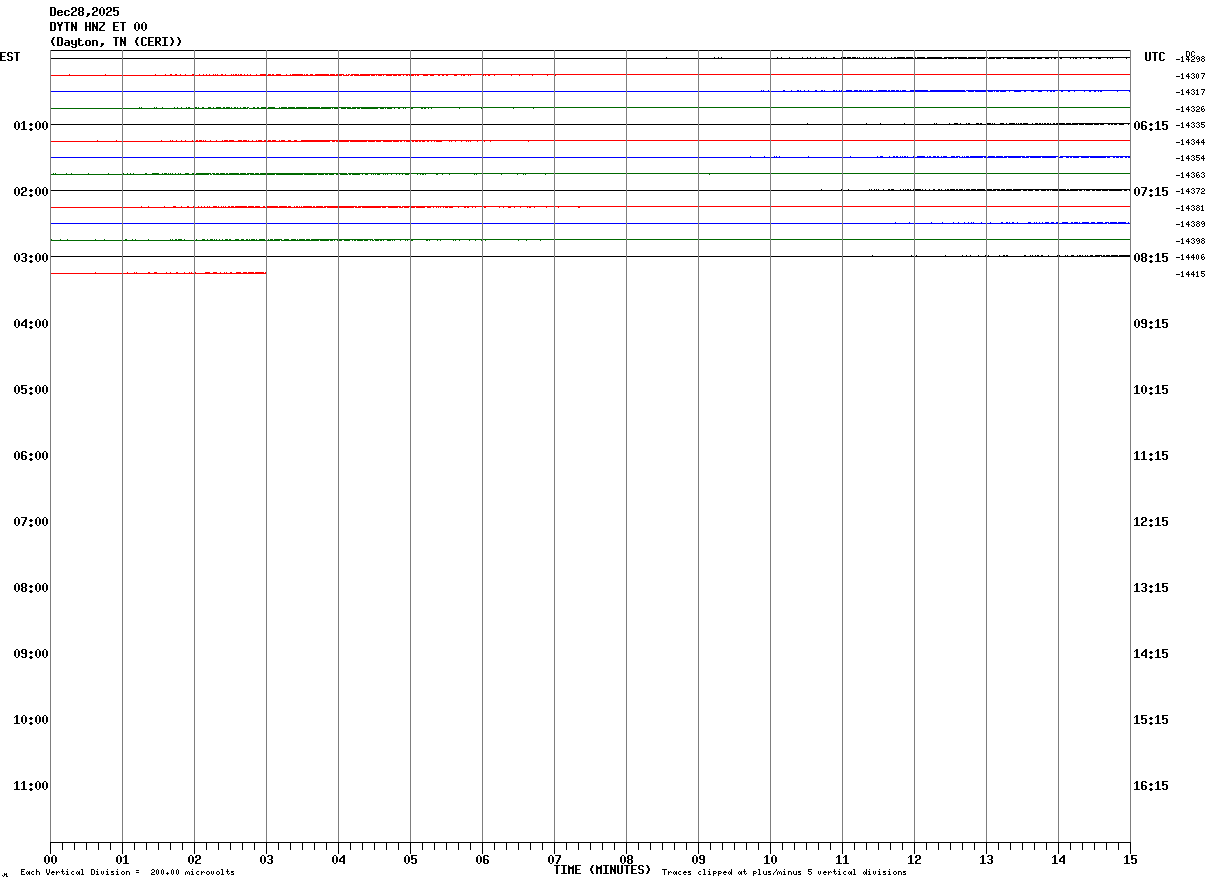1210x886 pixels.
Task: Click the '01' minute axis label
Action: [122, 859]
